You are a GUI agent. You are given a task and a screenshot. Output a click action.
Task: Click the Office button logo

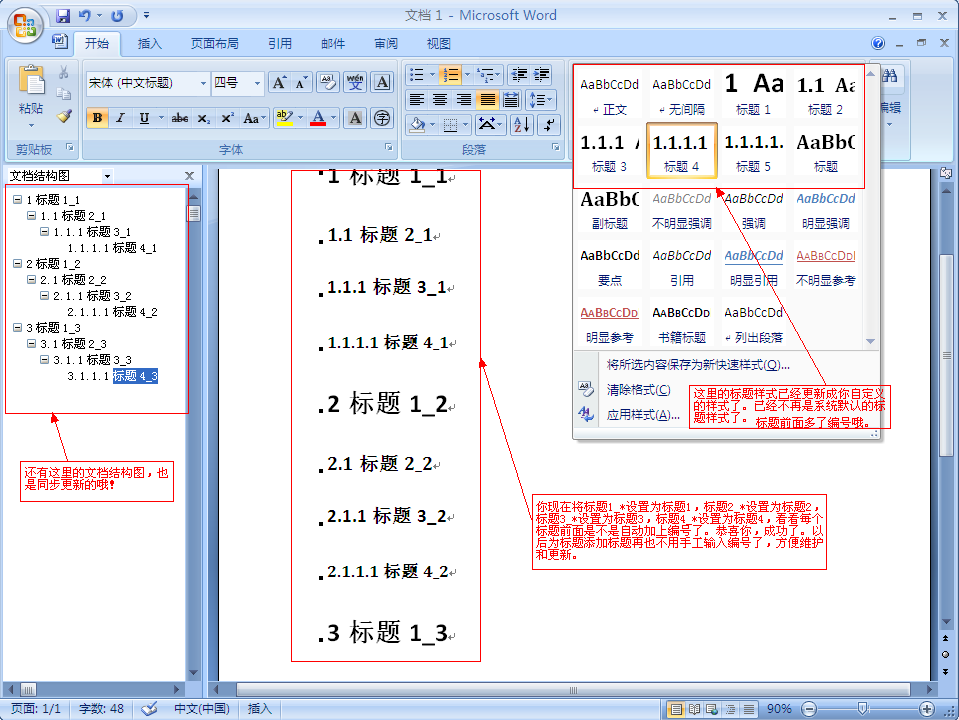pos(24,26)
